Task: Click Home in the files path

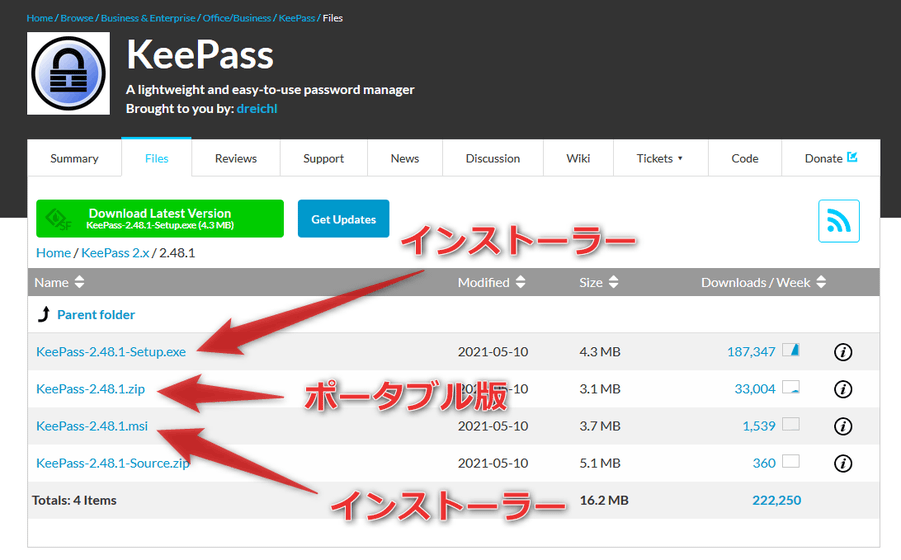Action: tap(53, 253)
